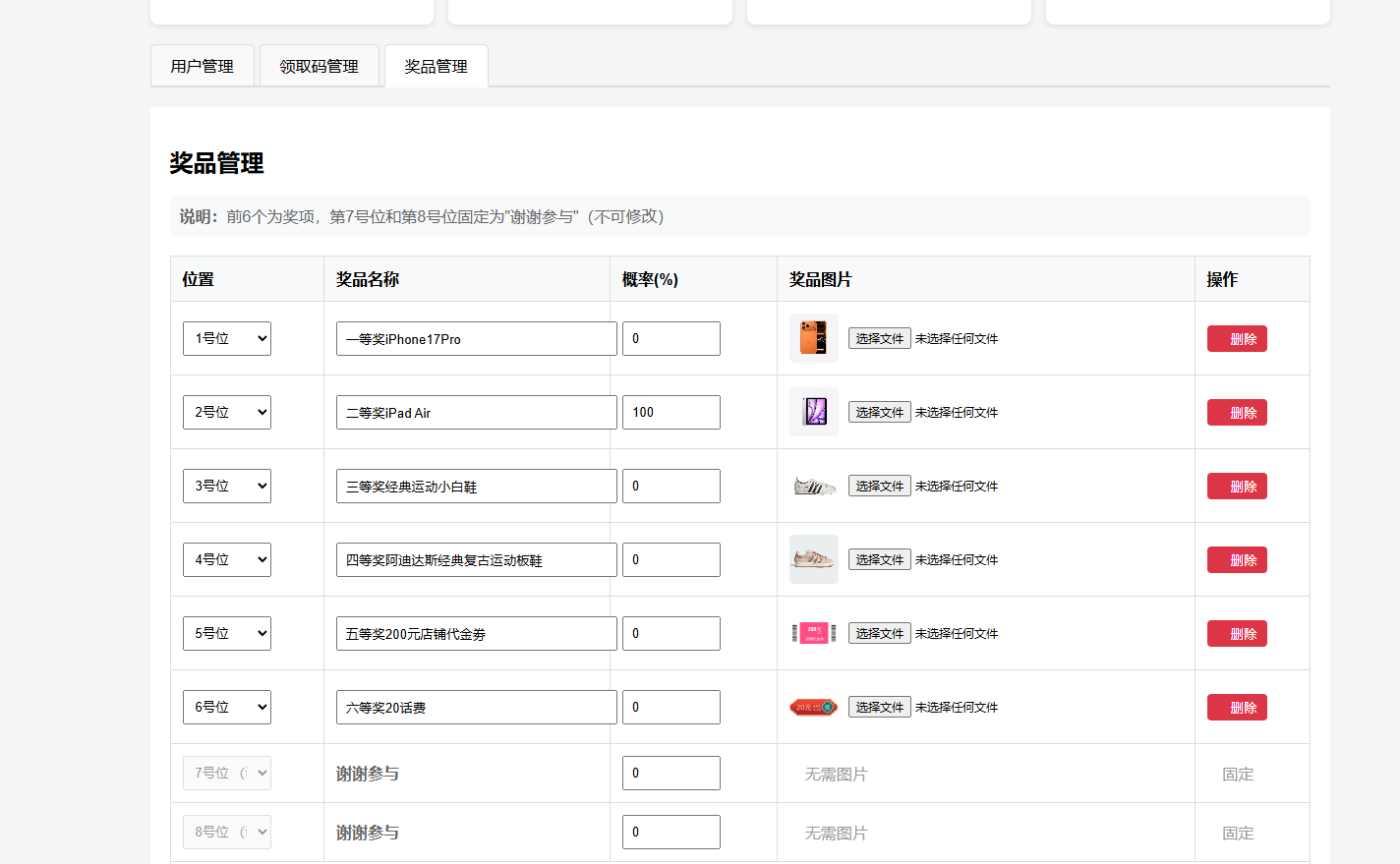Choose a file for 五等奖 voucher image
This screenshot has height=864, width=1400.
click(x=879, y=633)
